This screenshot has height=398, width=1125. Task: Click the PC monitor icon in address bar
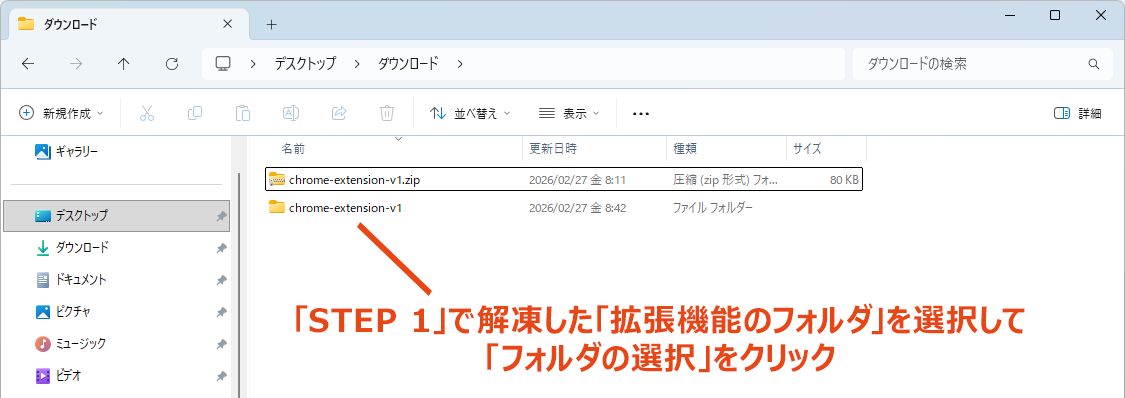click(x=223, y=63)
